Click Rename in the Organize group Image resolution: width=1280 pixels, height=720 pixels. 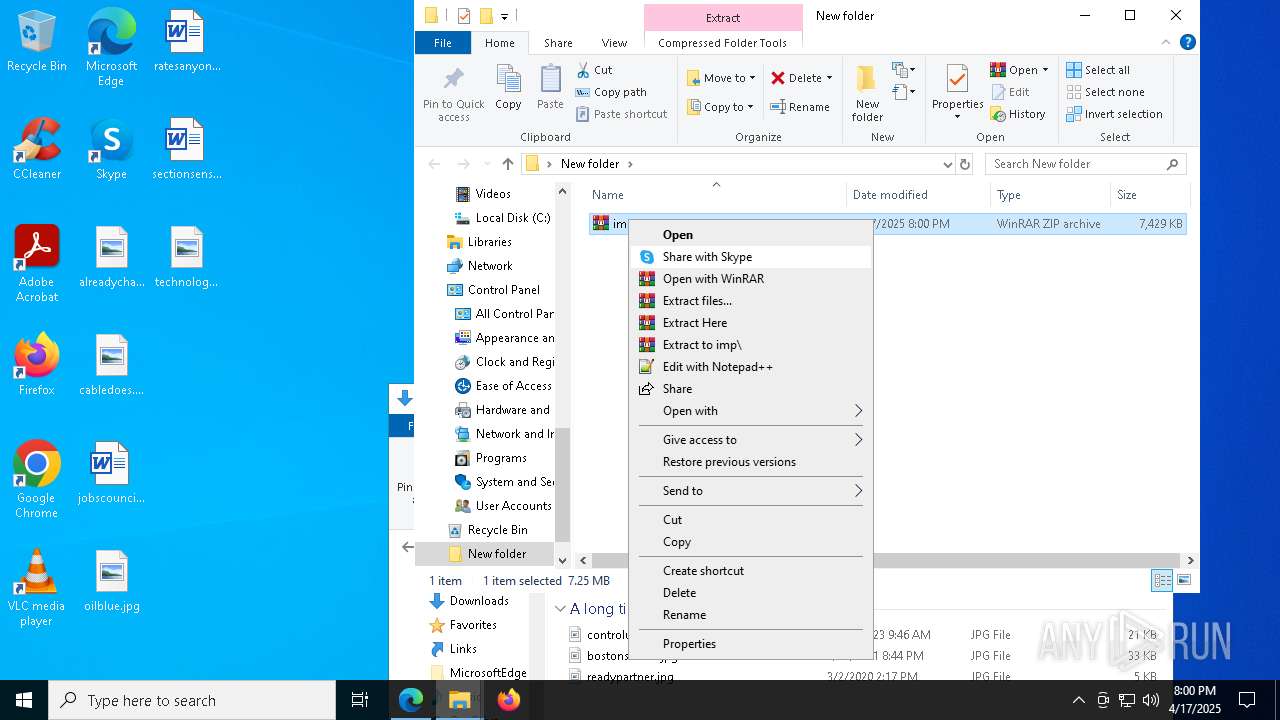800,107
